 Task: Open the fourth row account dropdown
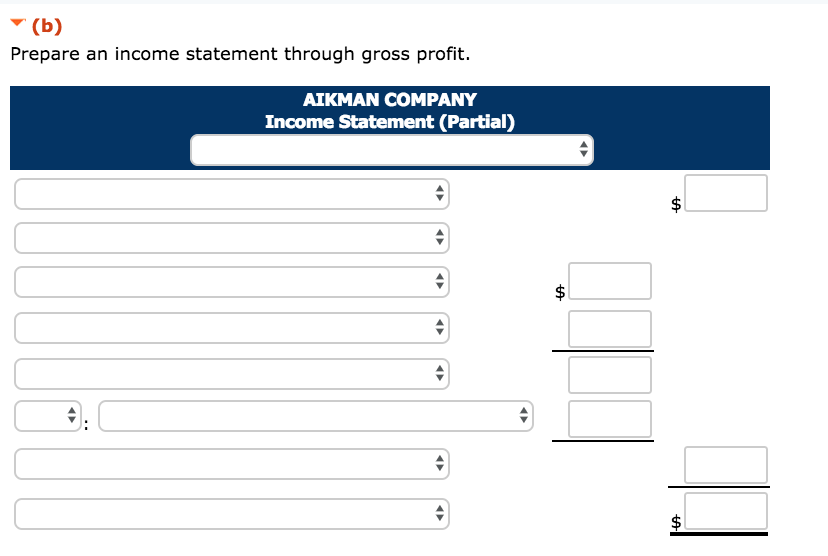[x=232, y=327]
